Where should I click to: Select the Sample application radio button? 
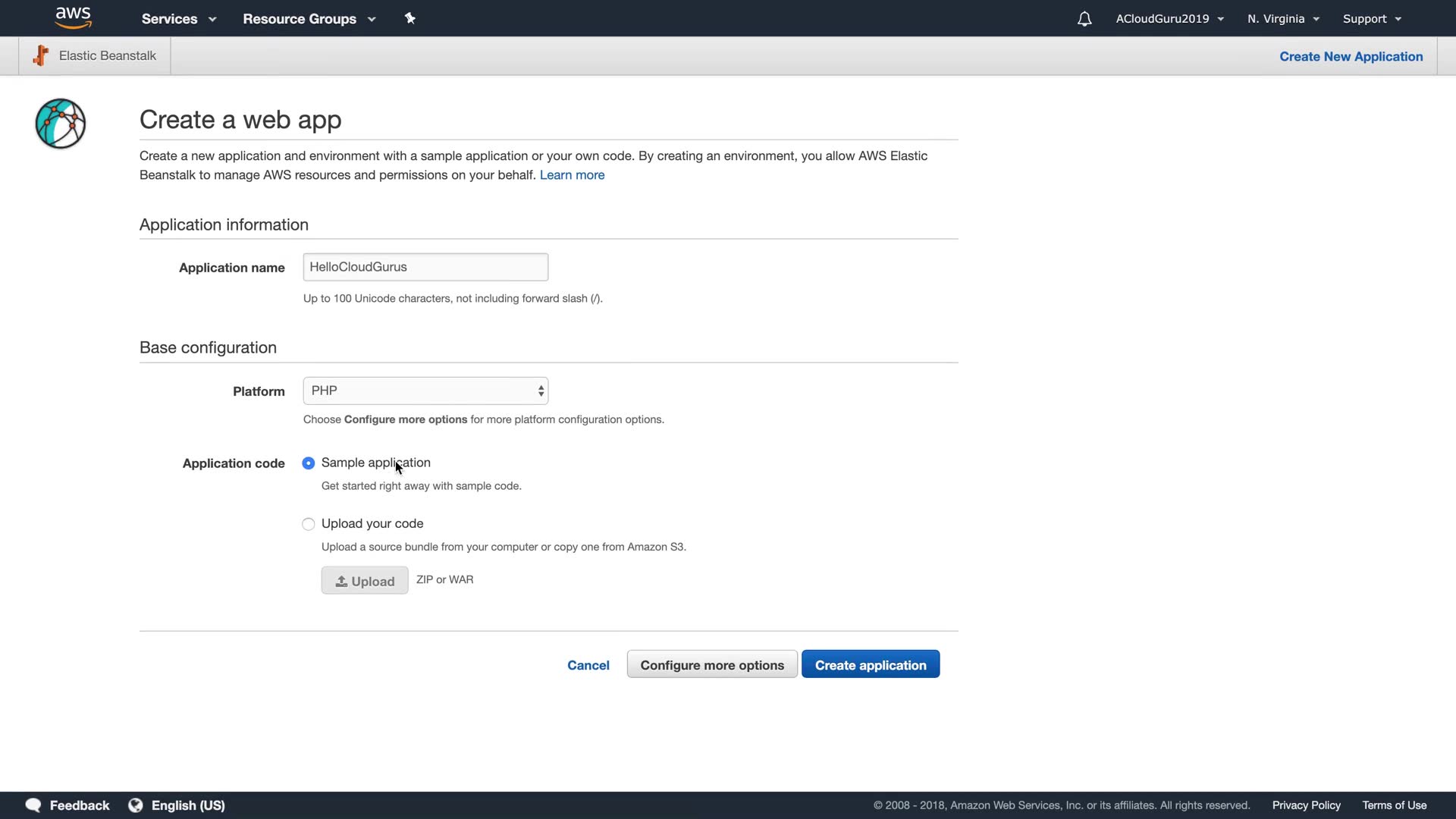pyautogui.click(x=309, y=463)
